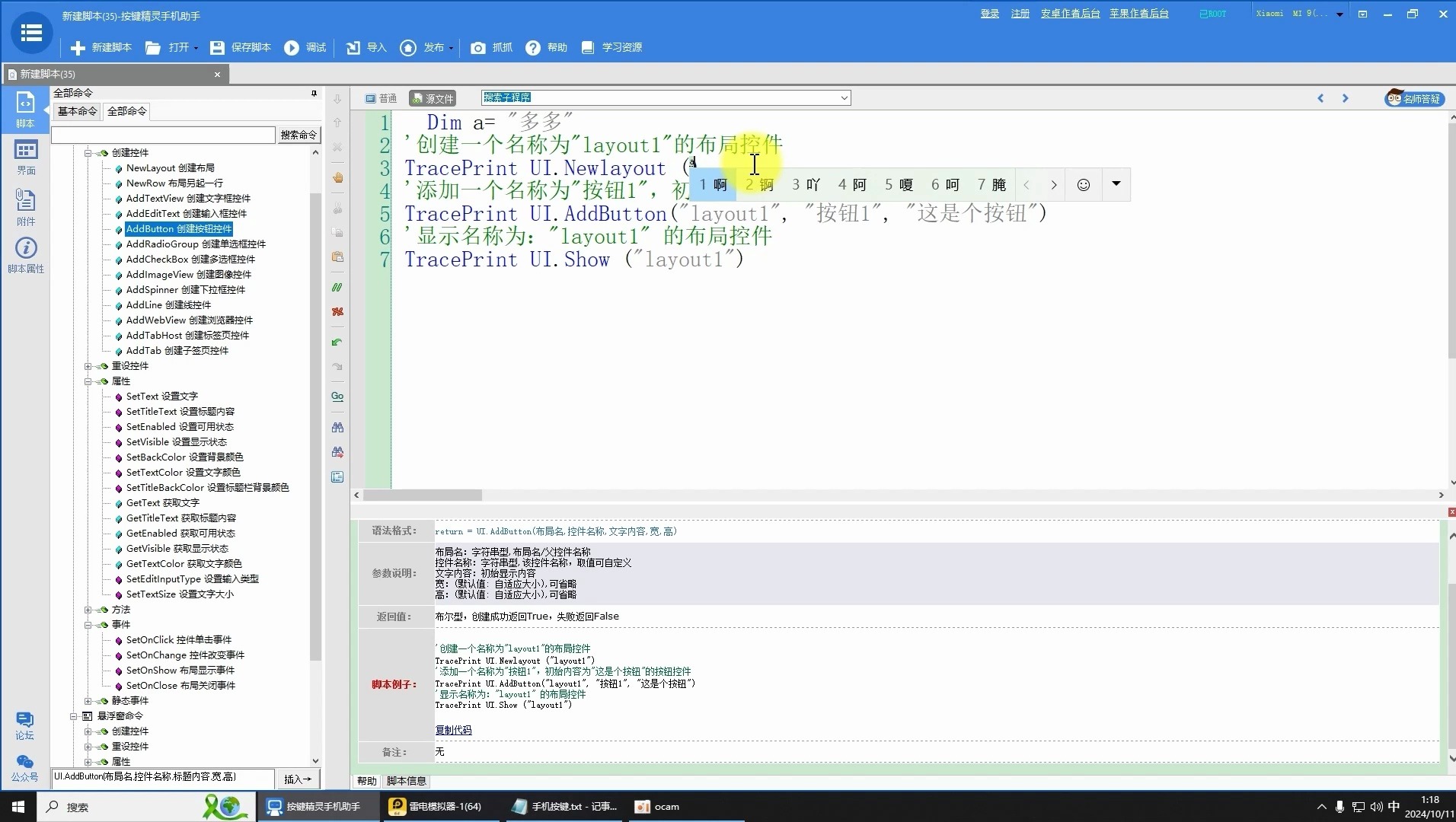
Task: Select the 脚本 sidebar icon
Action: [x=25, y=109]
